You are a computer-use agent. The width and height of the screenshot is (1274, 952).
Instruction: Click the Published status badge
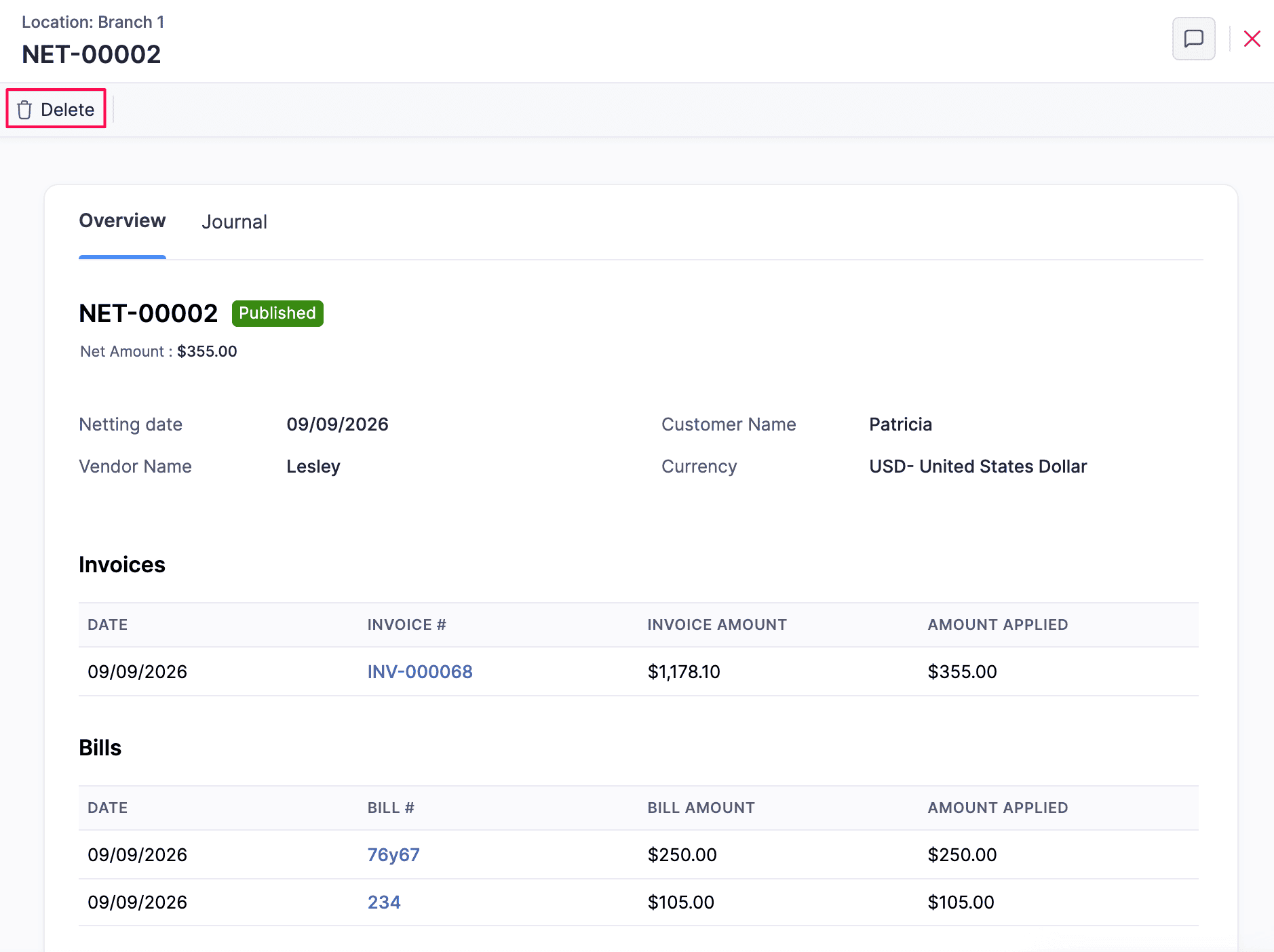277,313
